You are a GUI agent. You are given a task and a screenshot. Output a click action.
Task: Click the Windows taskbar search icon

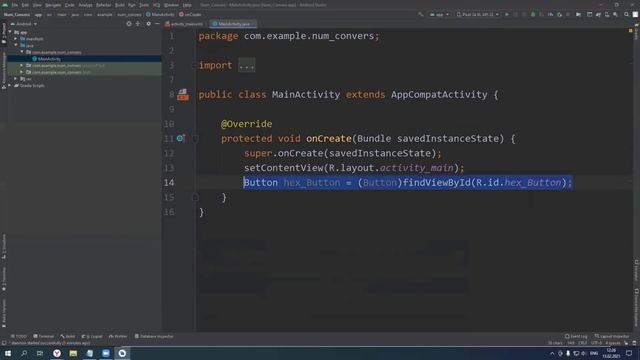click(24, 353)
